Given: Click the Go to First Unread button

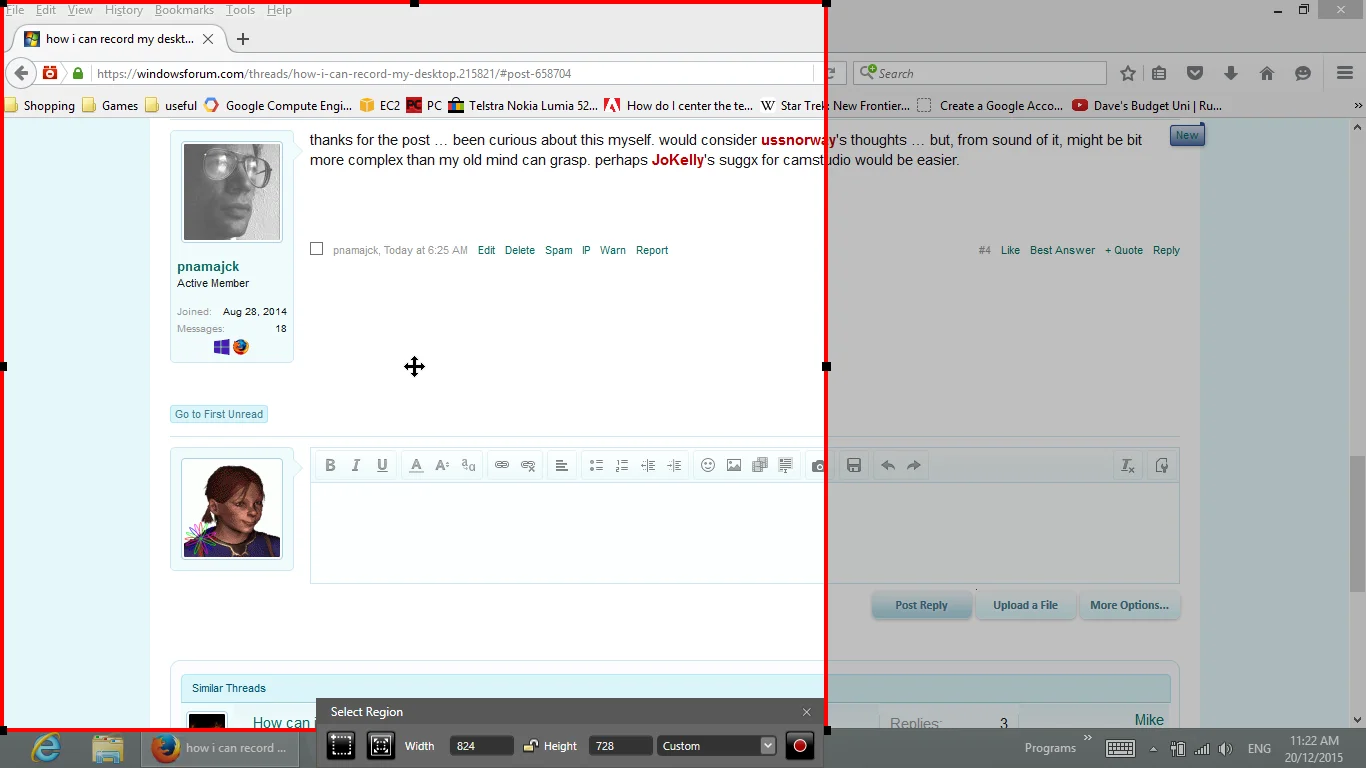Looking at the screenshot, I should coord(219,414).
